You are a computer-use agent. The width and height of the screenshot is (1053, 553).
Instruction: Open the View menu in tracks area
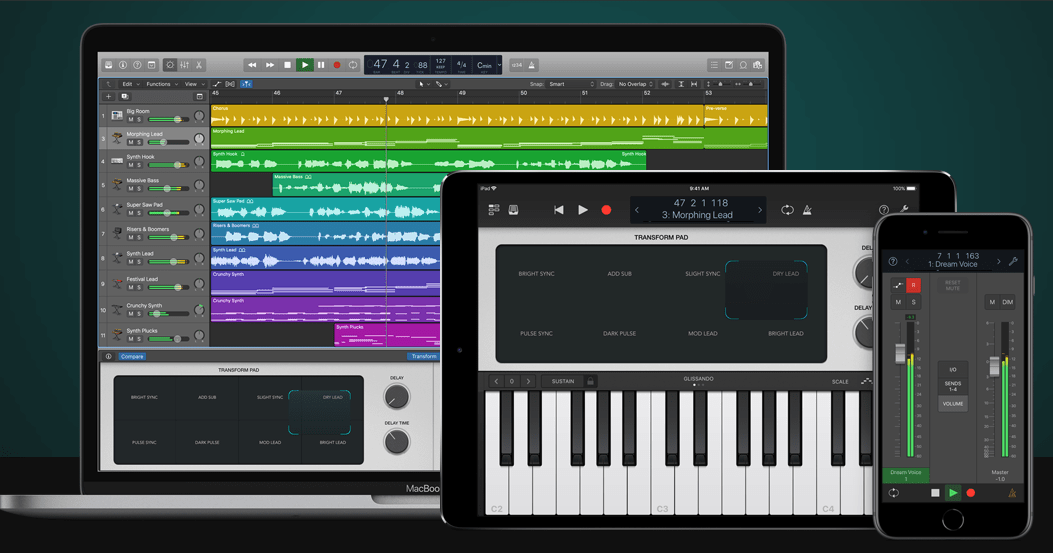click(x=194, y=84)
